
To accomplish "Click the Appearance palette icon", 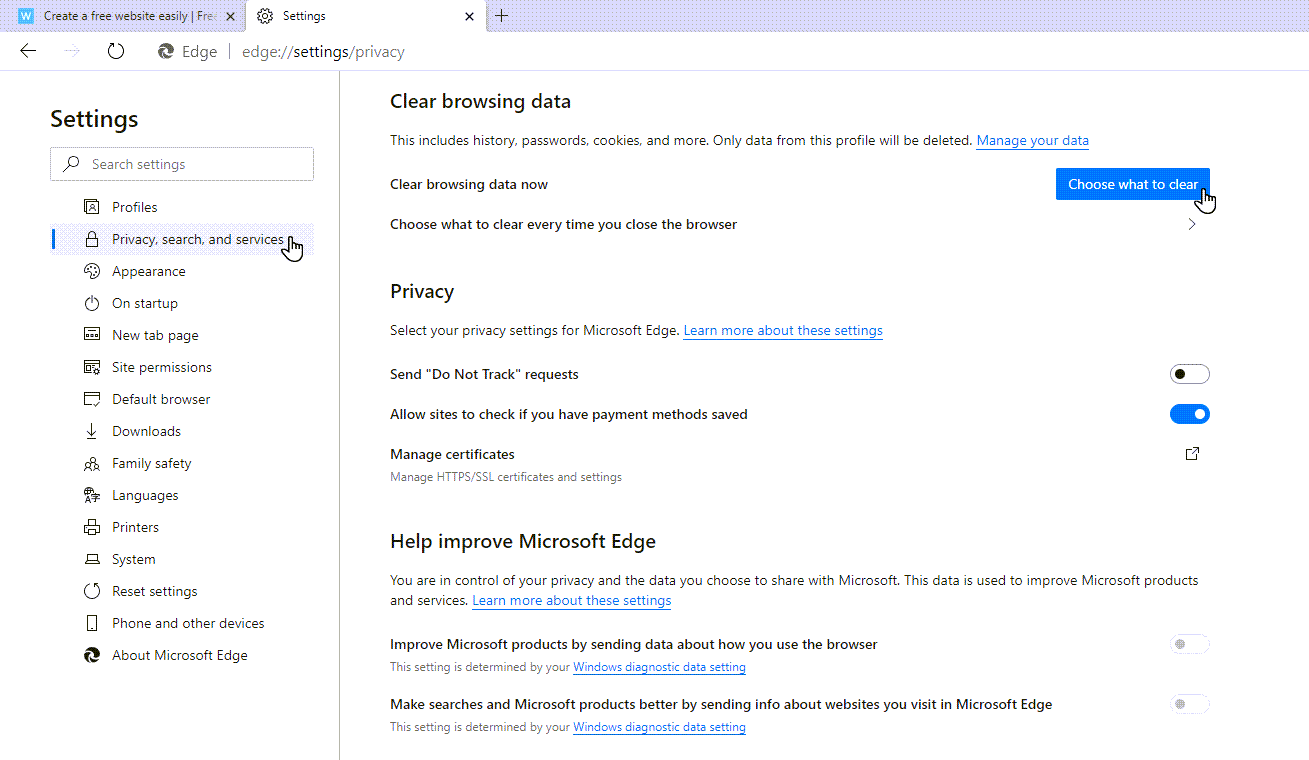I will pos(92,271).
